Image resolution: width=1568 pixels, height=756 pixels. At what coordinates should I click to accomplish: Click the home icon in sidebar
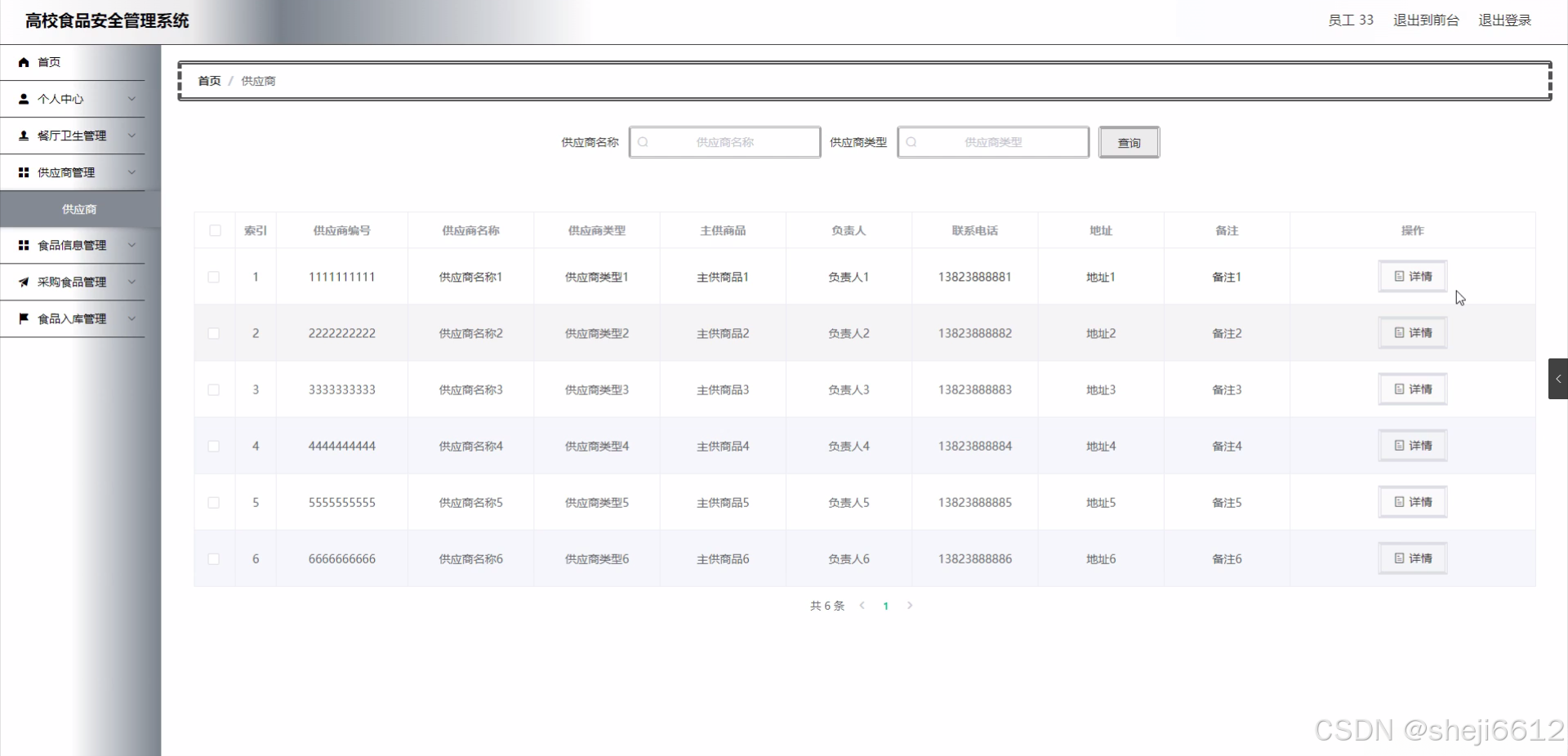pyautogui.click(x=24, y=62)
